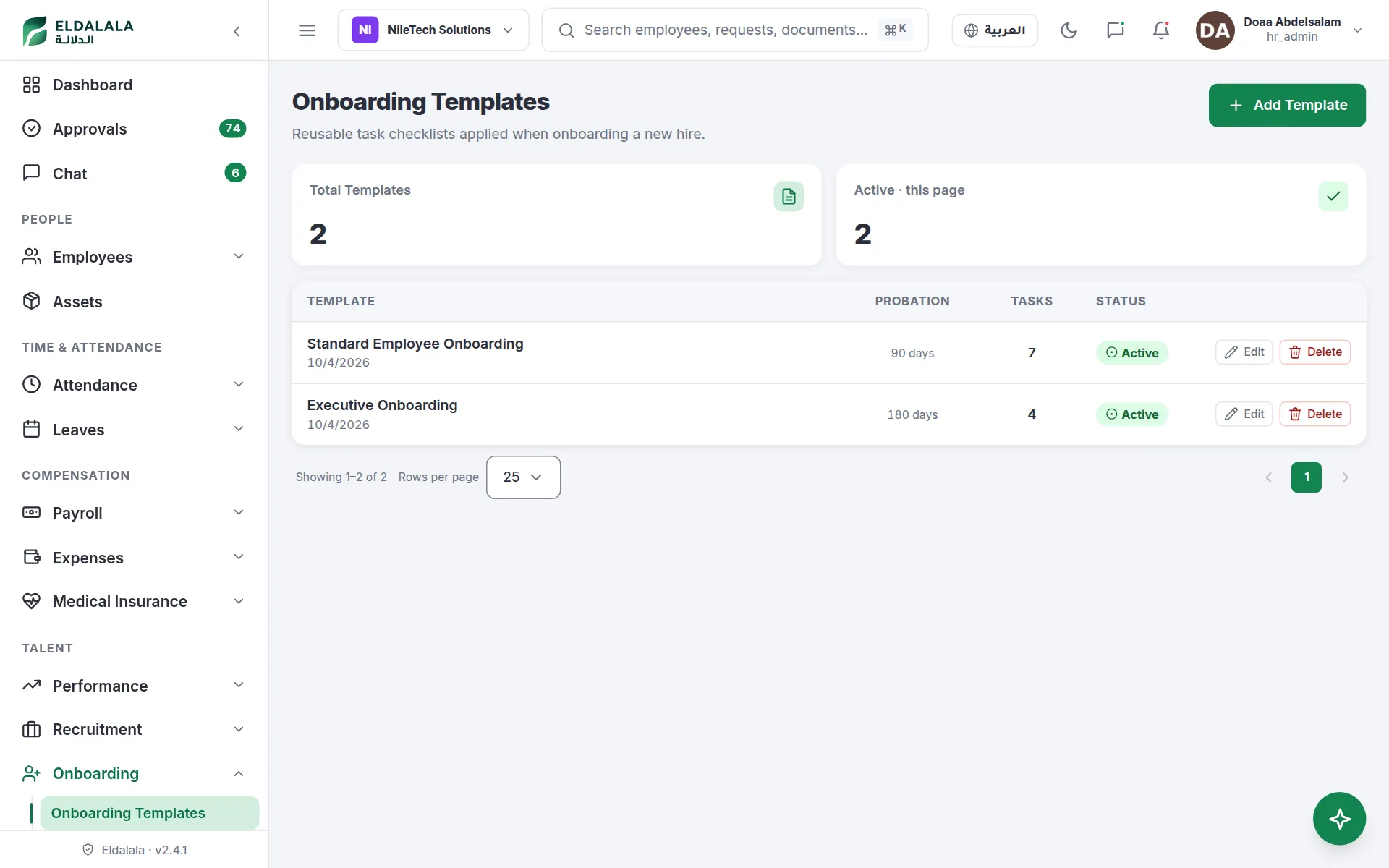
Task: Open the Doaa Abdelsalam user menu chevron
Action: point(1357,30)
